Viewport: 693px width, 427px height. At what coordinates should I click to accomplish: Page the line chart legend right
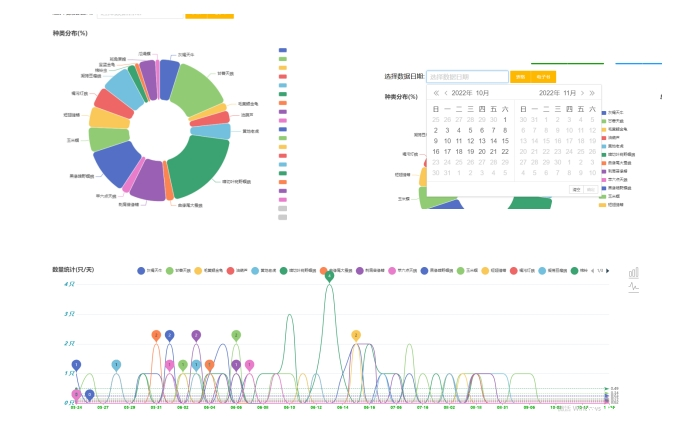click(608, 270)
